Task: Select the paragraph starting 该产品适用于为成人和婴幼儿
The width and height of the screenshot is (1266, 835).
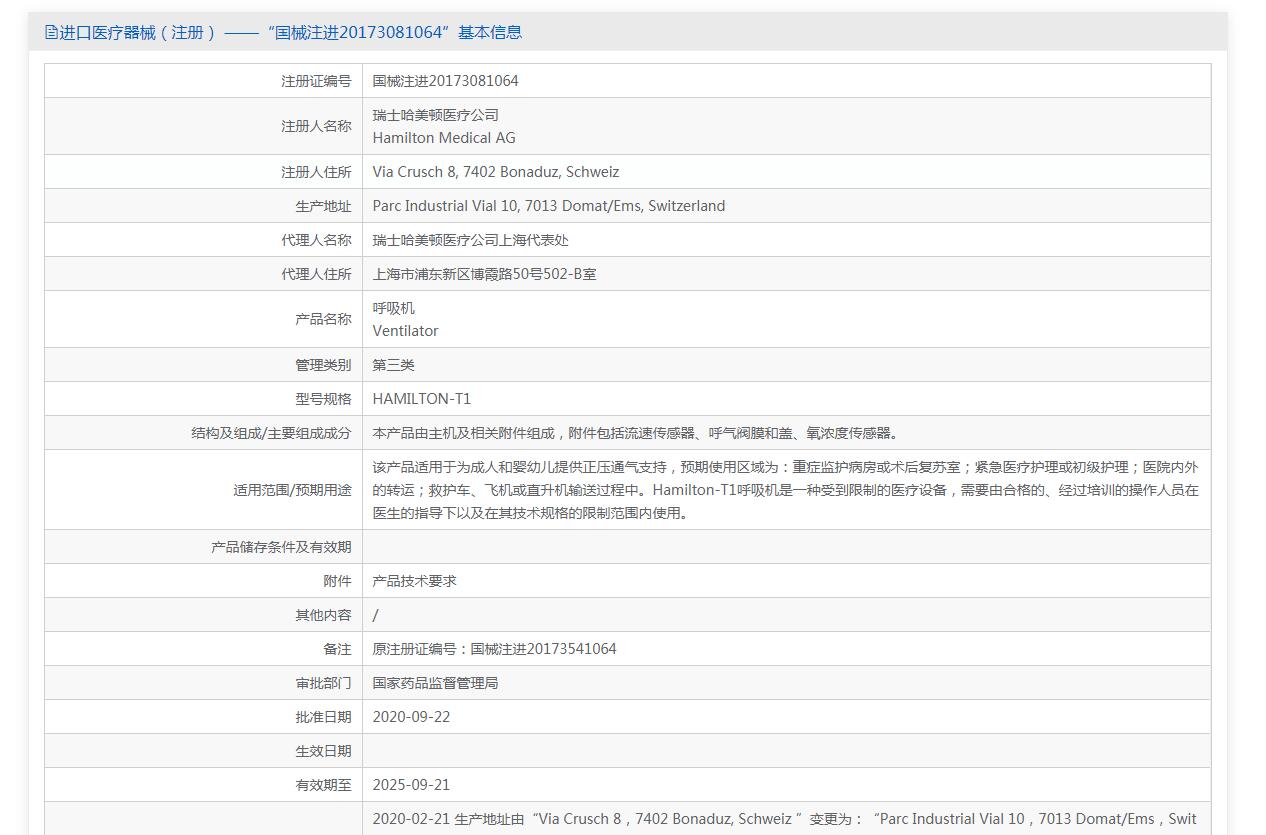Action: [786, 490]
